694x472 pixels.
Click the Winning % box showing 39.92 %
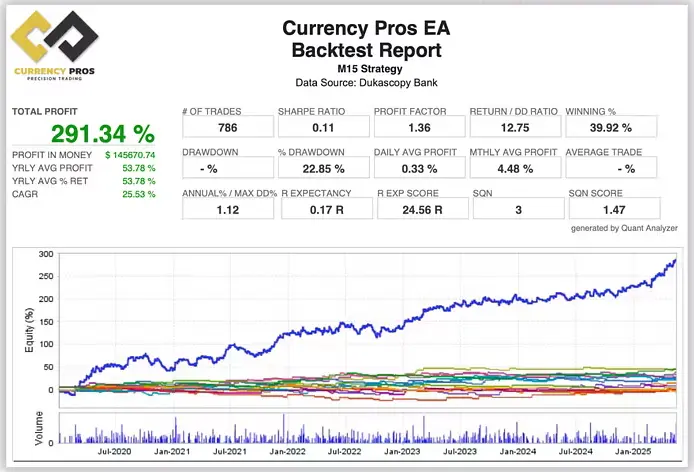coord(610,127)
